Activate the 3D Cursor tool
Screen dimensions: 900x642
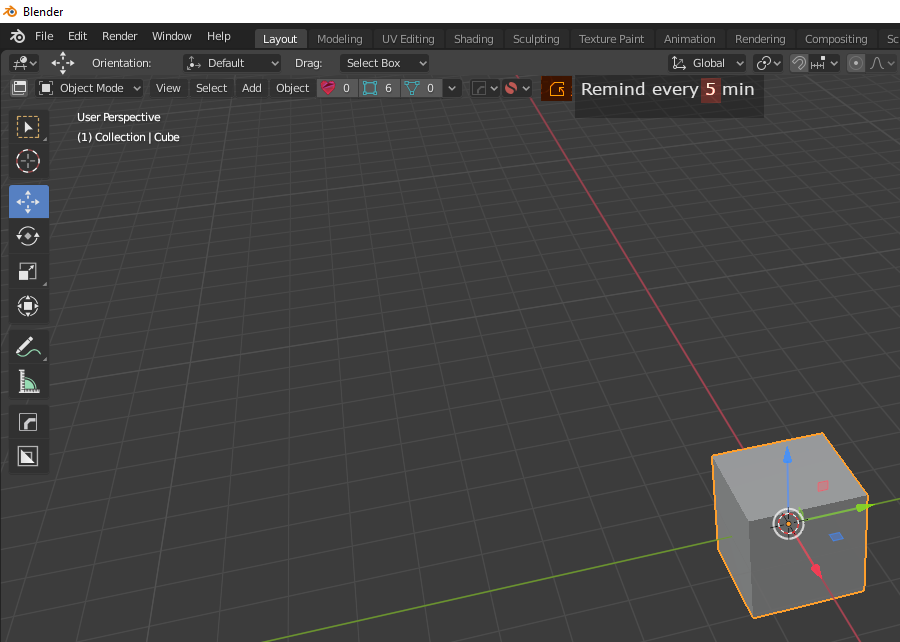(28, 161)
